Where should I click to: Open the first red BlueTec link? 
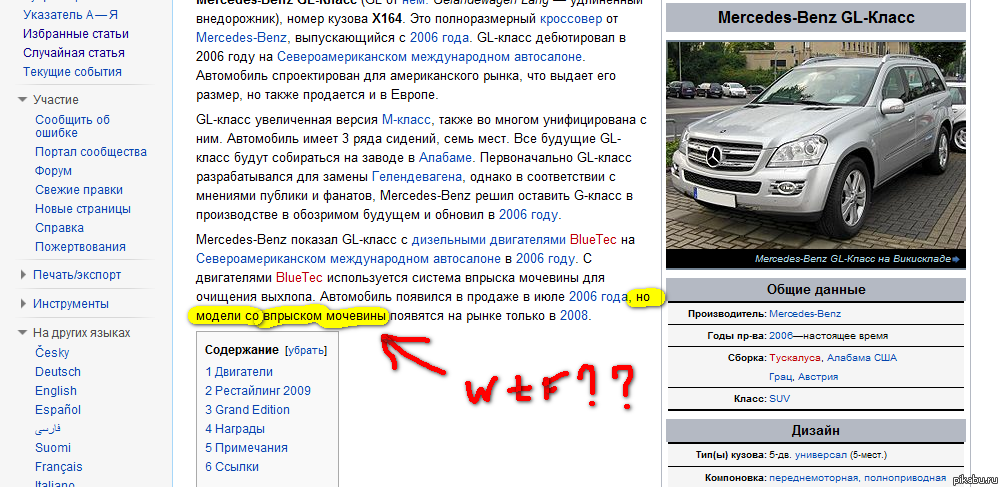tap(593, 240)
